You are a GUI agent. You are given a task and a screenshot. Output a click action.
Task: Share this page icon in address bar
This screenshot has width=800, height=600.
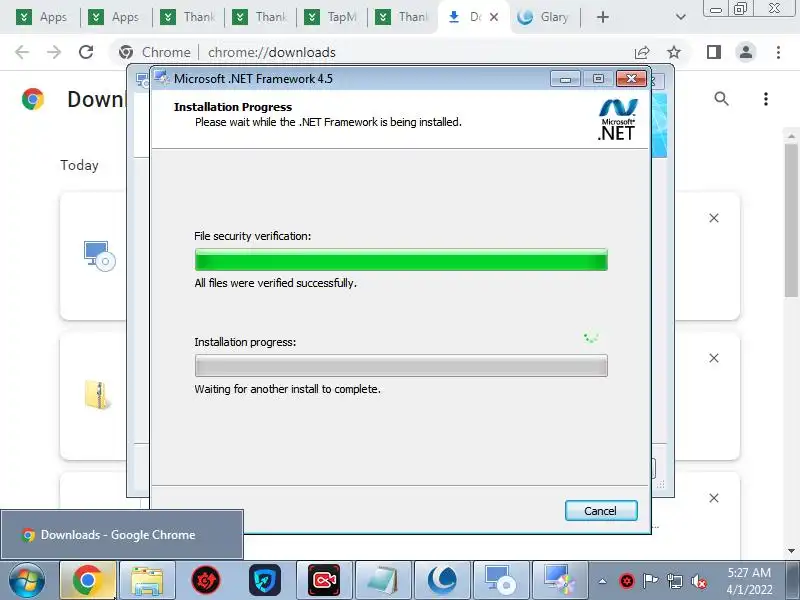click(x=642, y=52)
